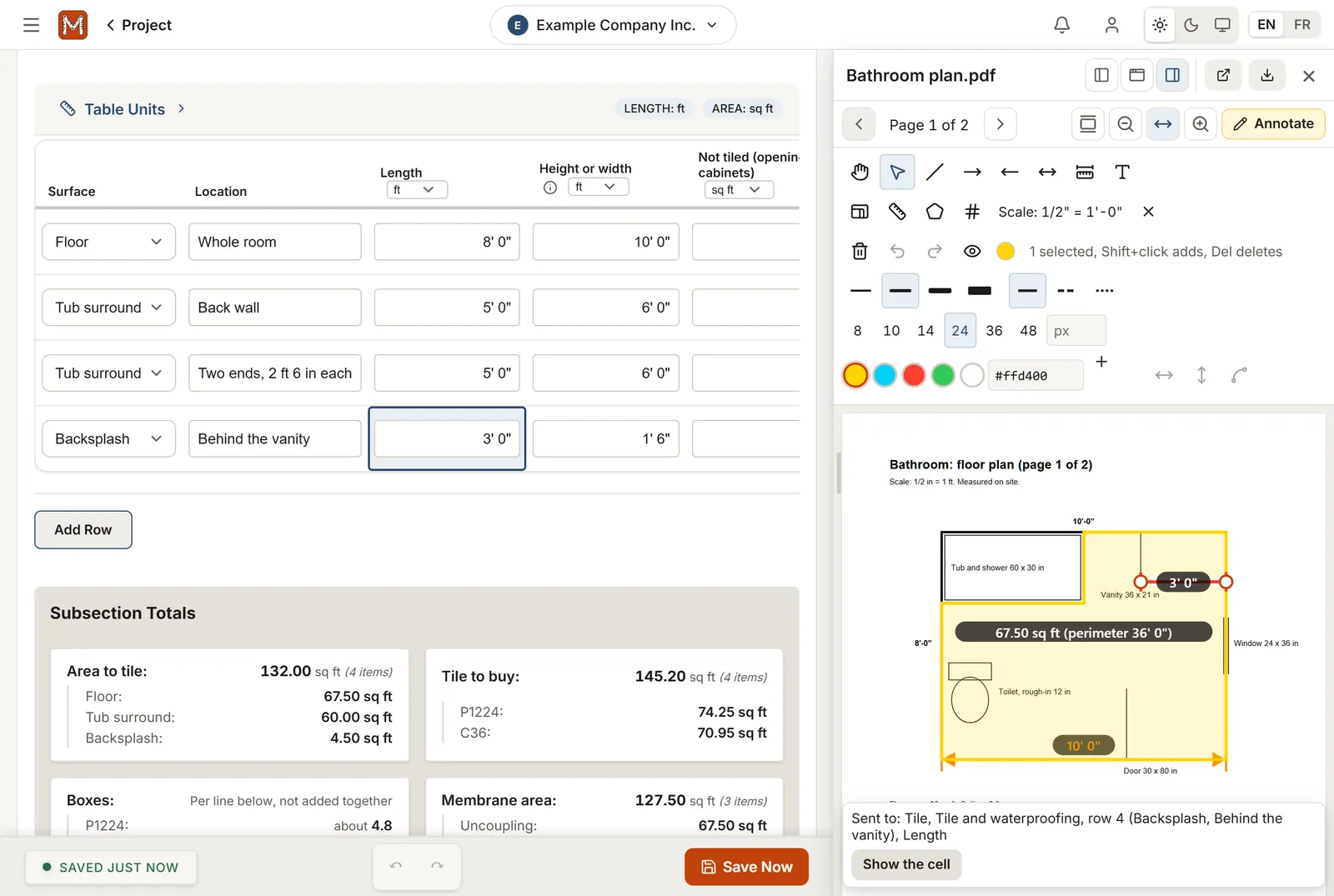The image size is (1334, 896).
Task: Click the Add Row button
Action: [83, 530]
